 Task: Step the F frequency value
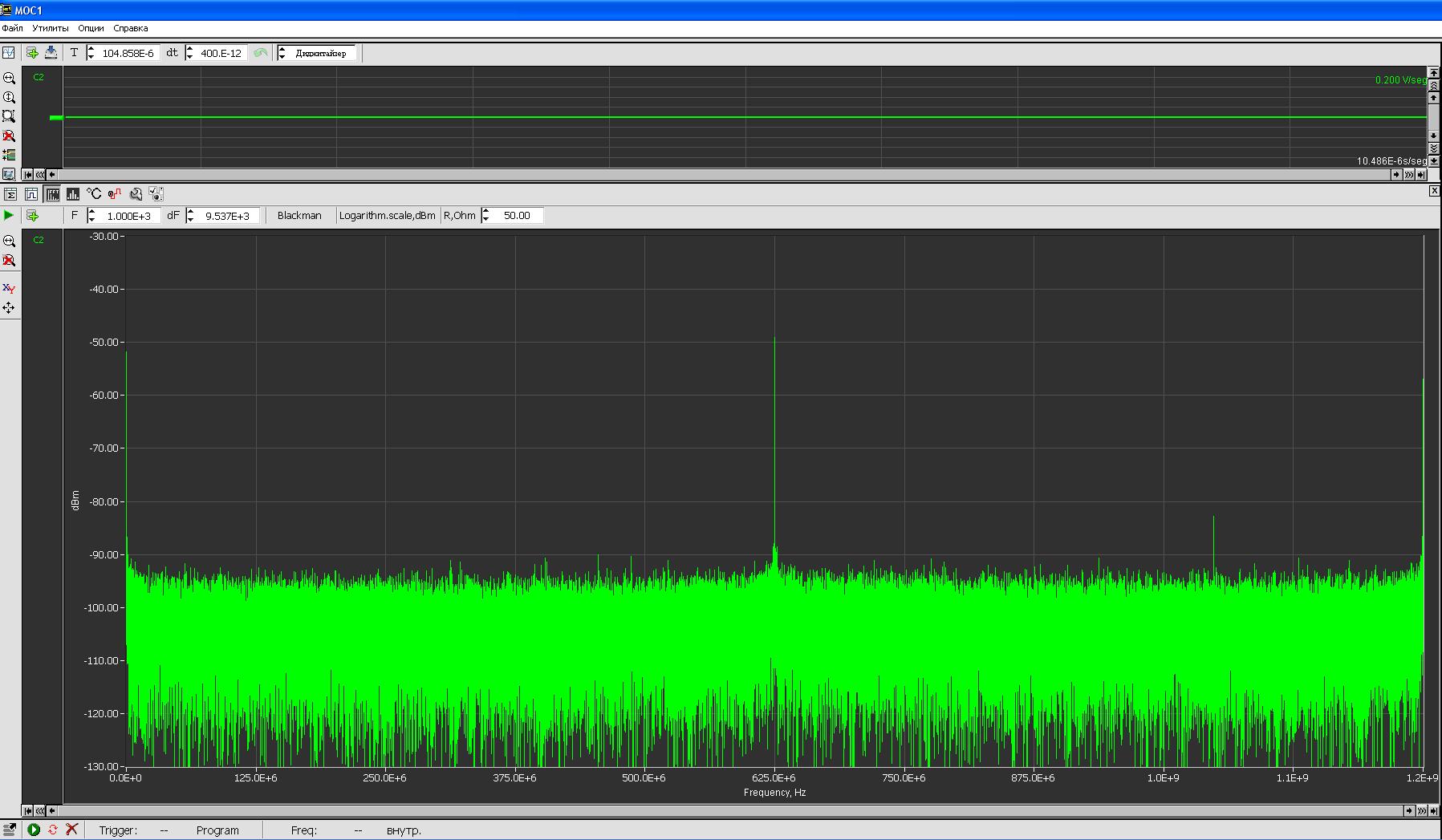[91, 216]
